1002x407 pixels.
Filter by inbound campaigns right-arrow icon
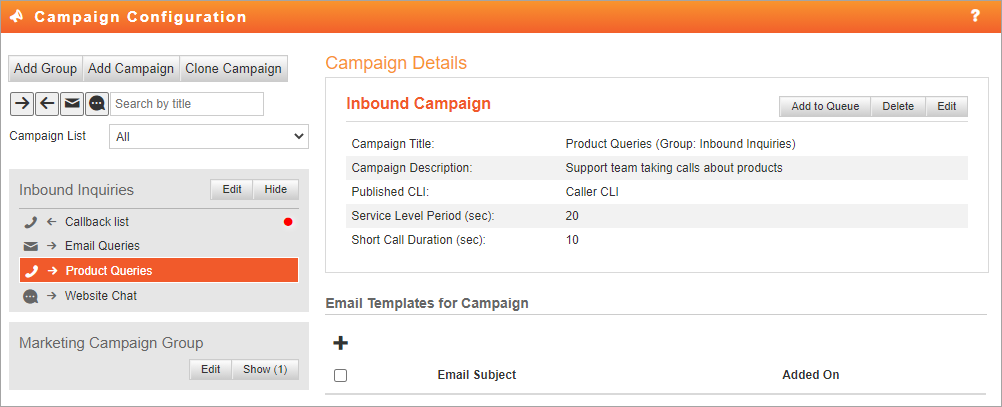click(22, 104)
